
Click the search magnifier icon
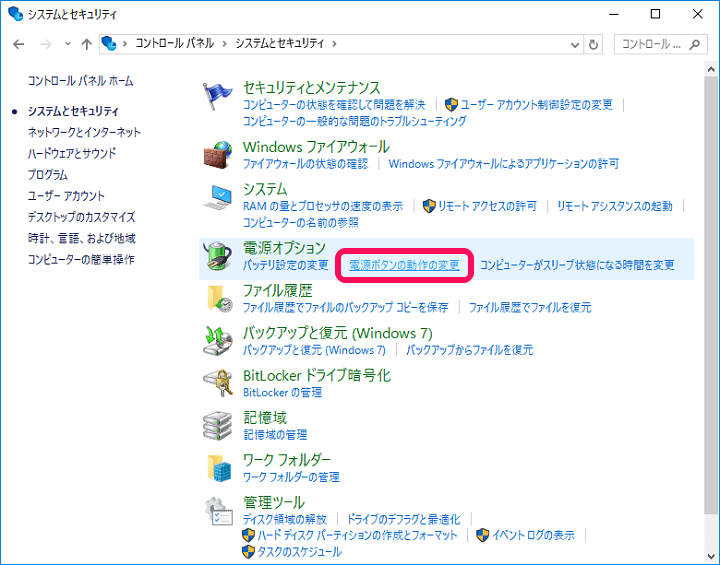pyautogui.click(x=695, y=44)
